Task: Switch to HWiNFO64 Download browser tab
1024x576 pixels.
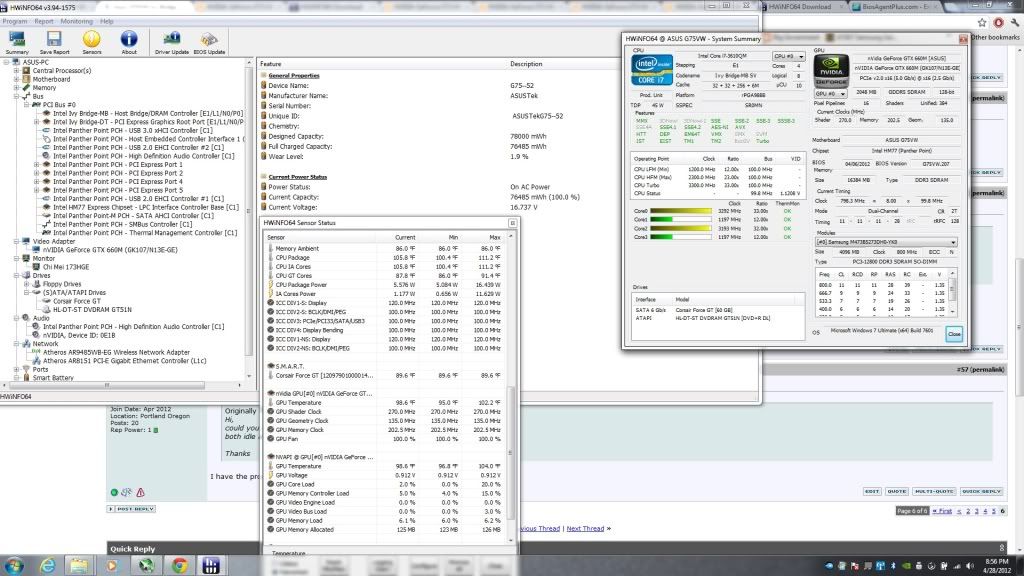Action: click(799, 7)
